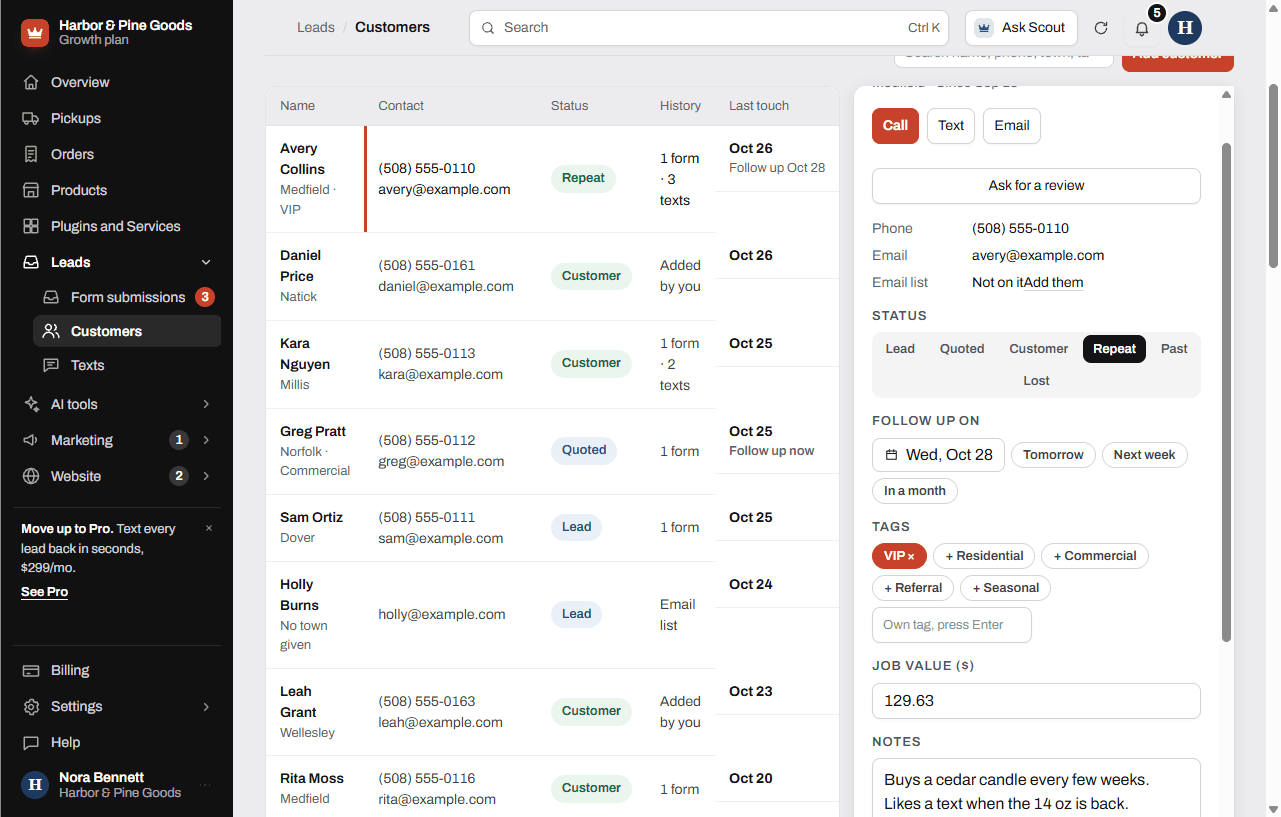Click the See Pro link
Viewport: 1281px width, 817px height.
45,592
